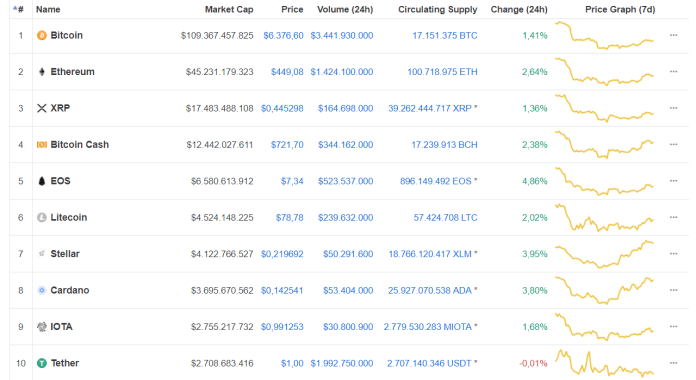Click circulating supply 17.151.375 BTC
Image resolution: width=696 pixels, height=380 pixels.
445,36
